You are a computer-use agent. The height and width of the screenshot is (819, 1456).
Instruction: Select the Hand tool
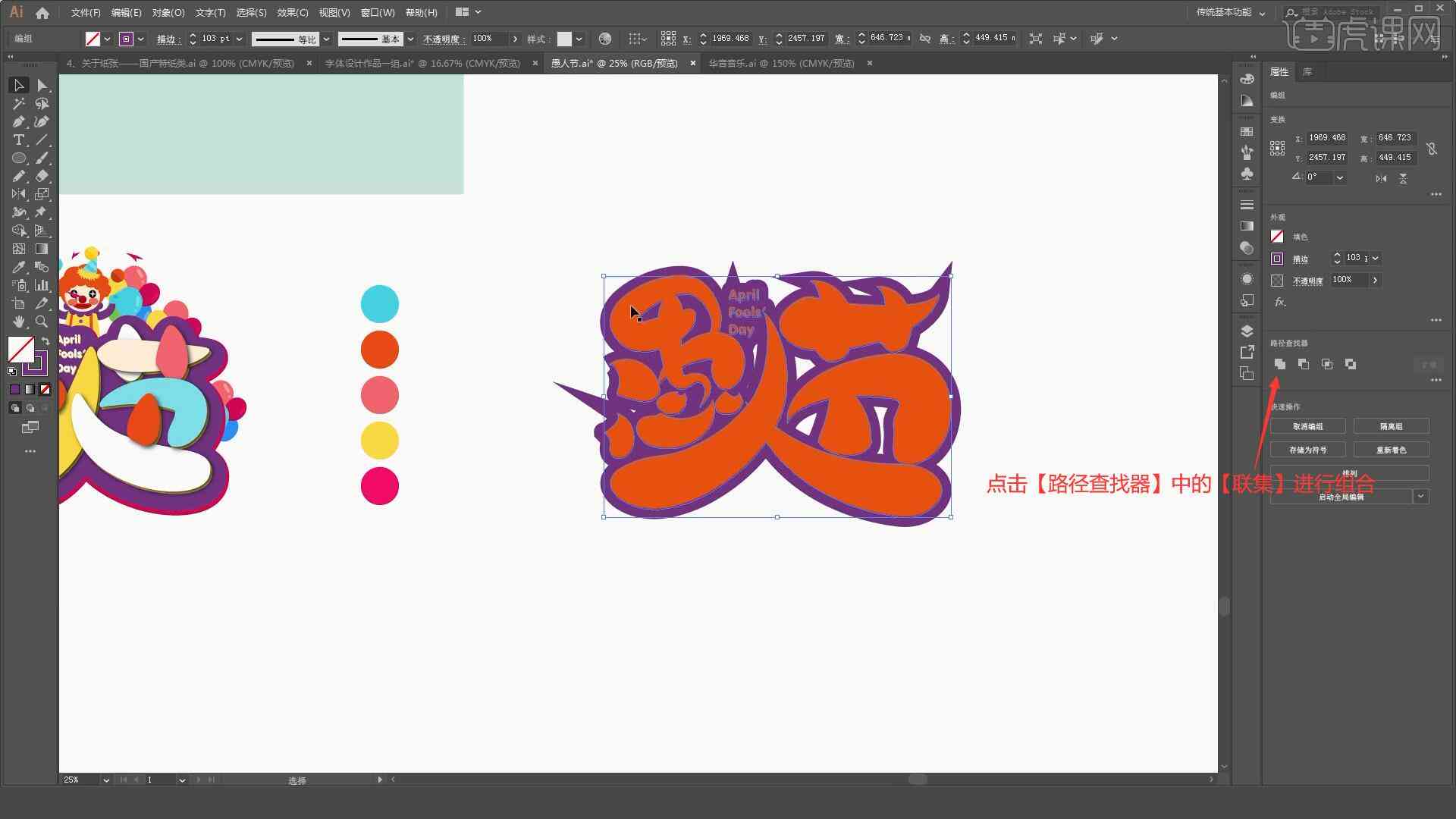[19, 322]
